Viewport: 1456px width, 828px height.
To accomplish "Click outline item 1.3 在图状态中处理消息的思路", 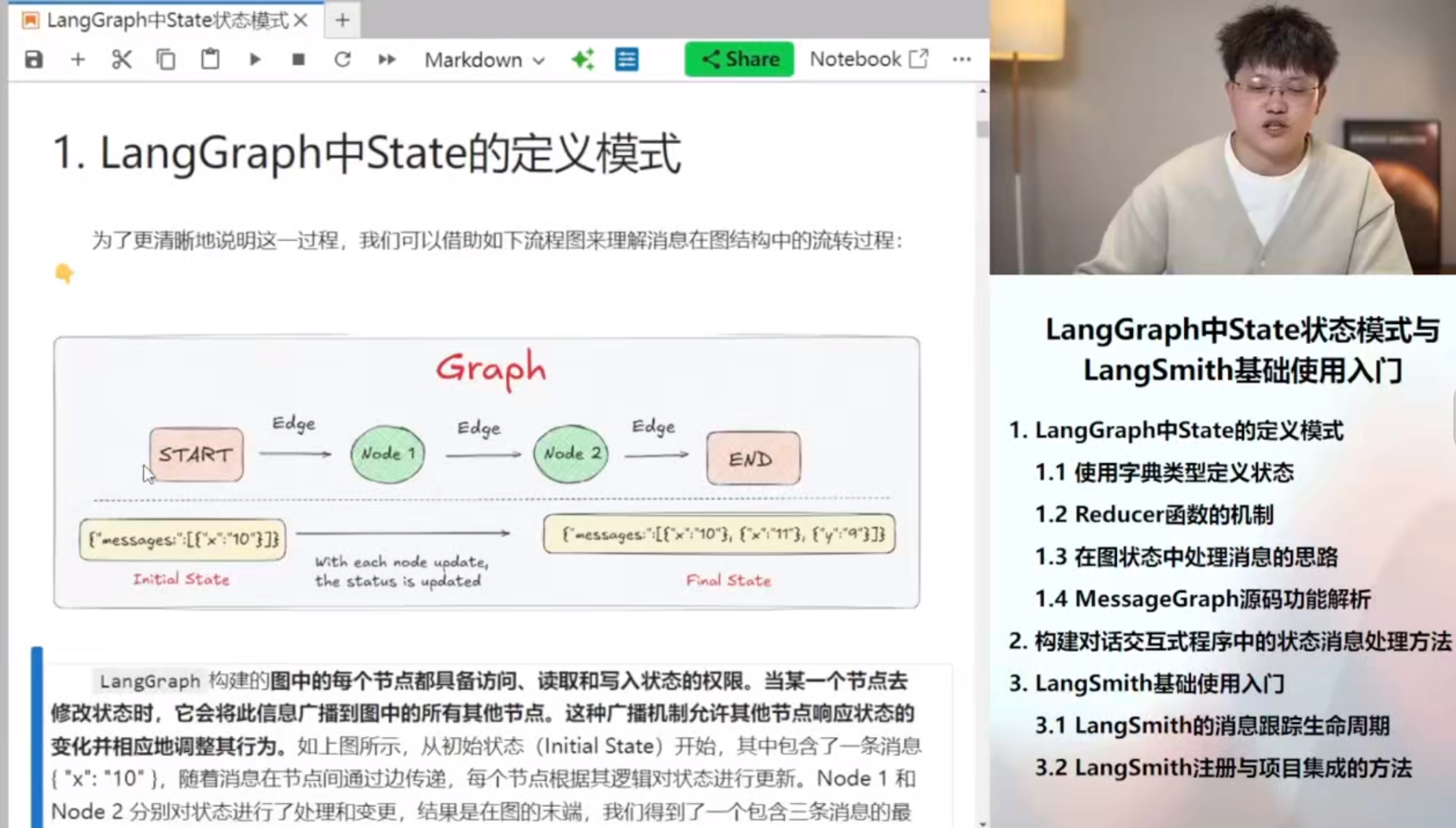I will (1186, 557).
